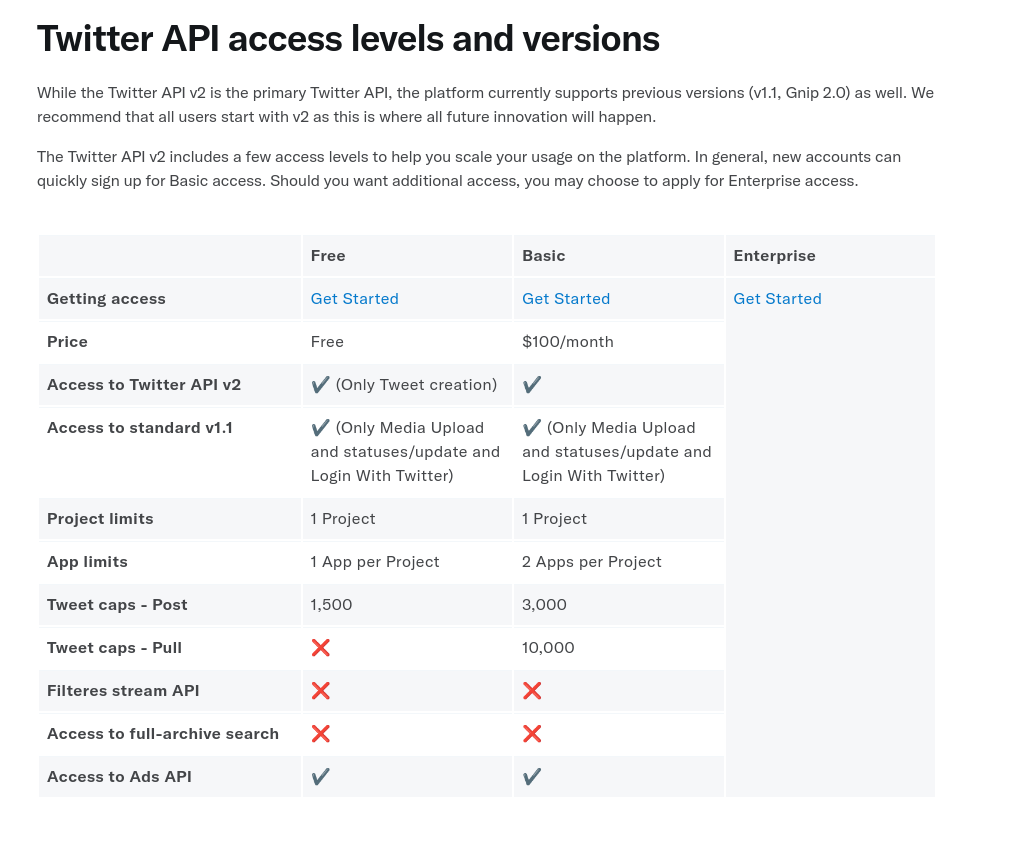Screen dimensions: 1011x856
Task: Click the Enterprise column header
Action: (x=774, y=256)
